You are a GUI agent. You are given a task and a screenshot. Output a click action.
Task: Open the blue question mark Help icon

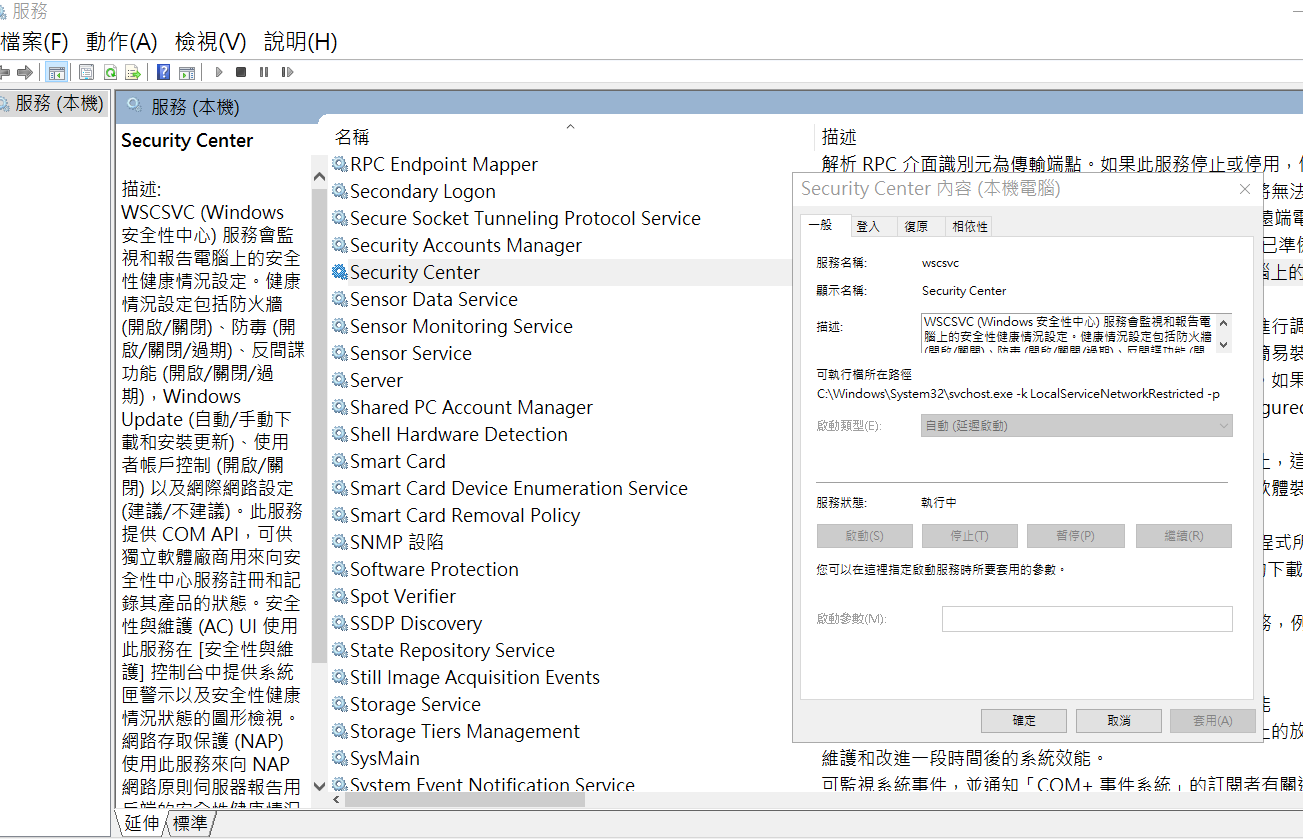163,72
